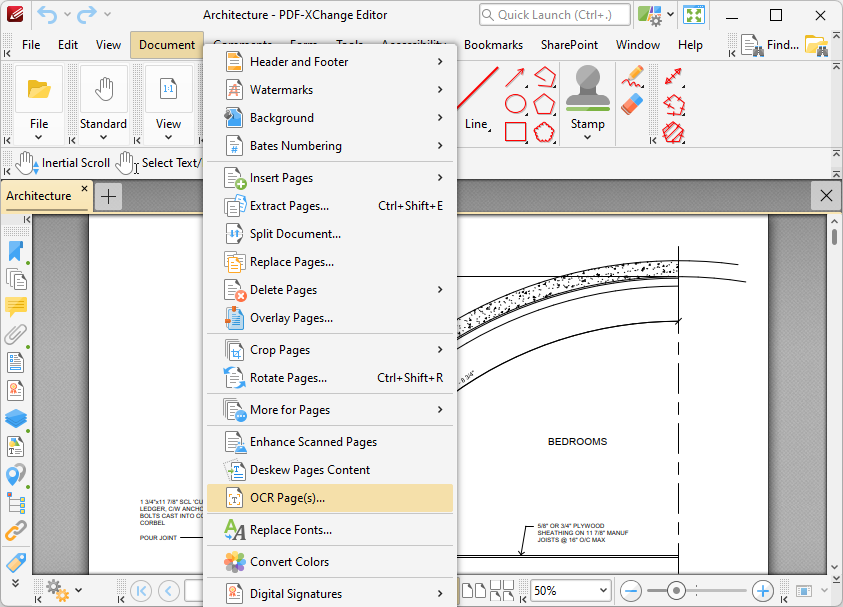Open the Attachments pane
The width and height of the screenshot is (843, 607).
click(15, 334)
